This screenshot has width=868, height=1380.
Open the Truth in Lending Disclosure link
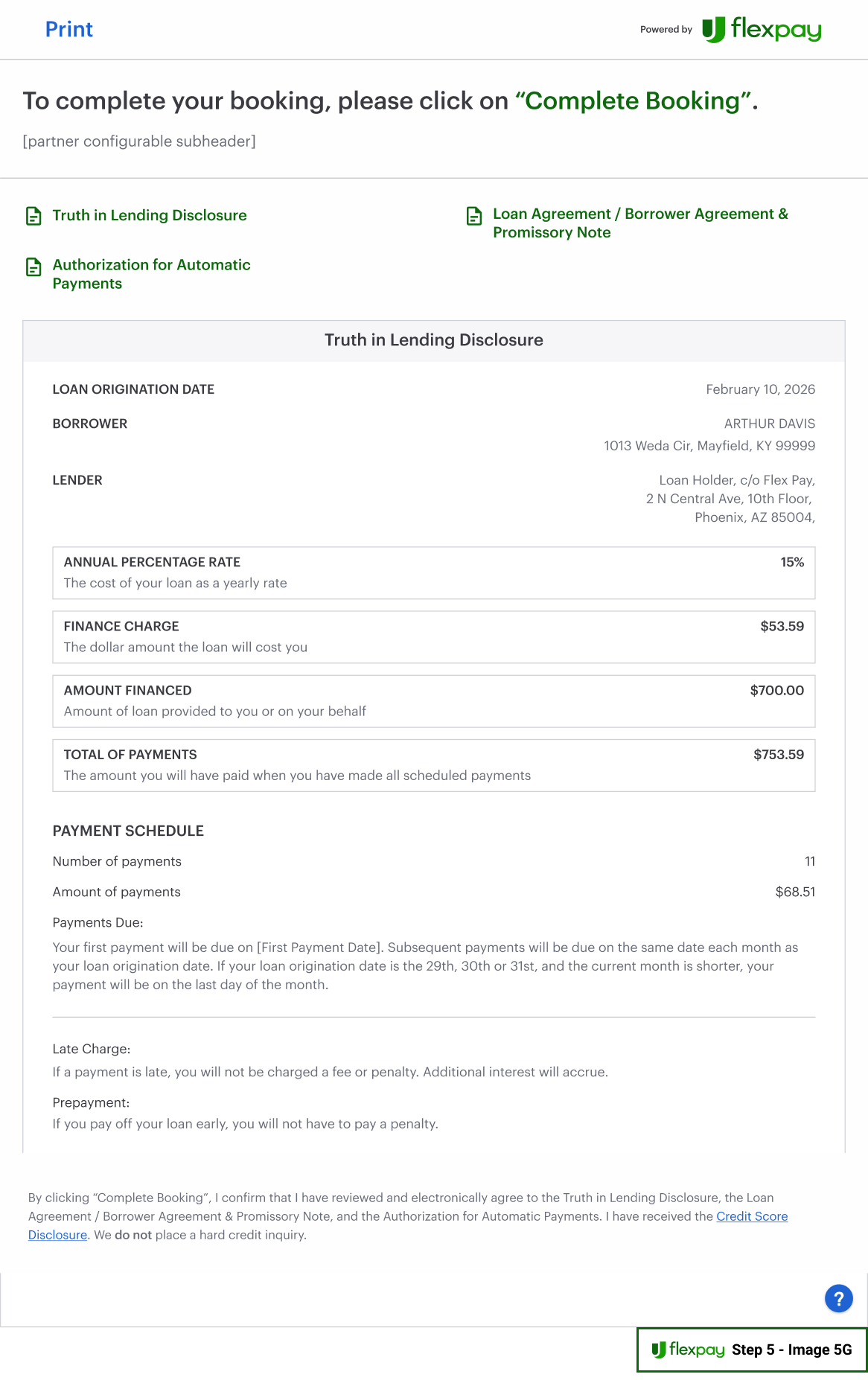pyautogui.click(x=150, y=216)
